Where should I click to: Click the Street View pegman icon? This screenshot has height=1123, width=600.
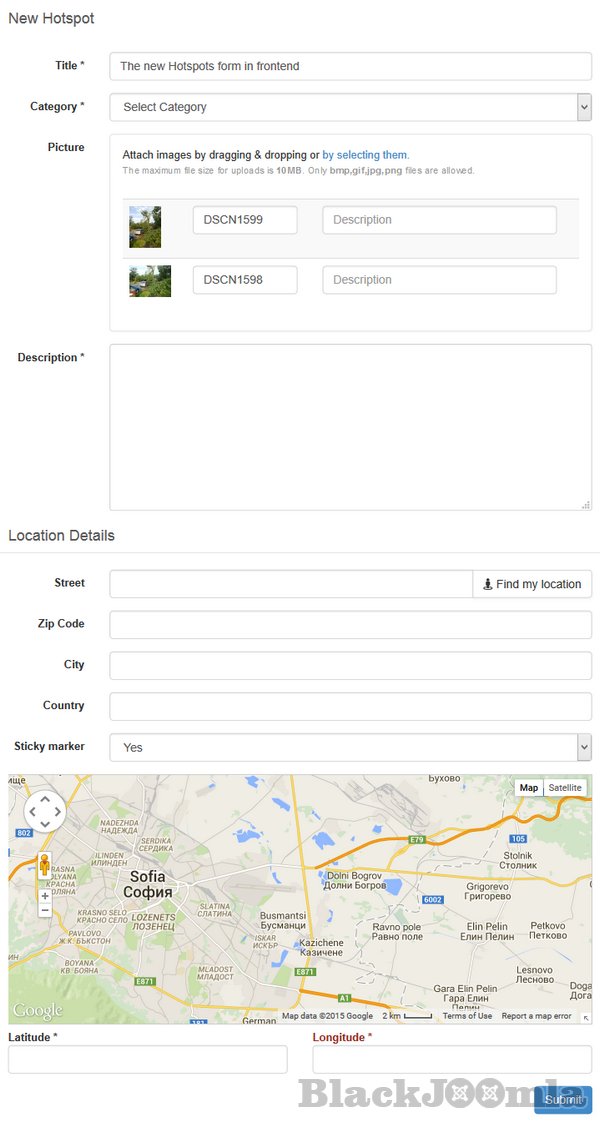(44, 866)
